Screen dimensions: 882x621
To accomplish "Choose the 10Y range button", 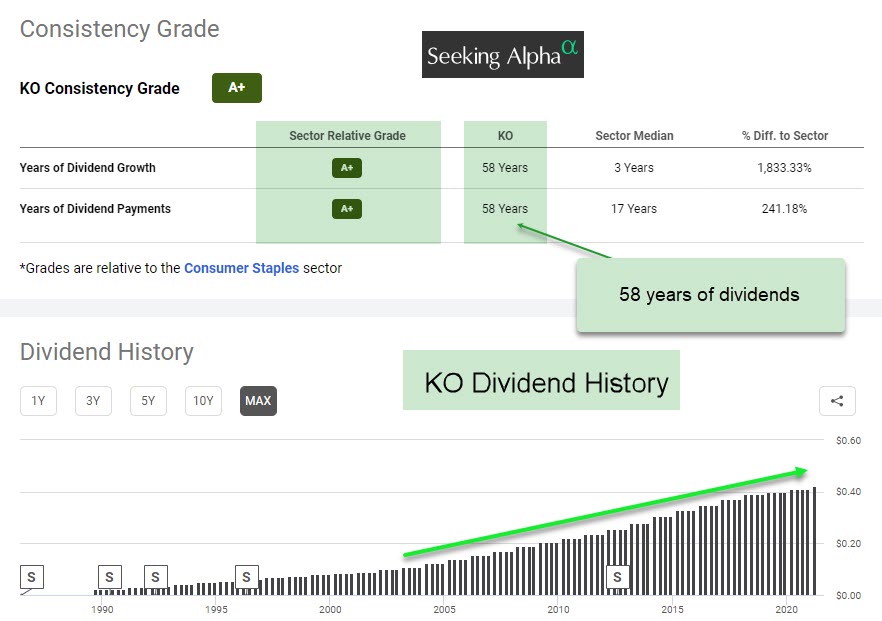I will tap(203, 401).
